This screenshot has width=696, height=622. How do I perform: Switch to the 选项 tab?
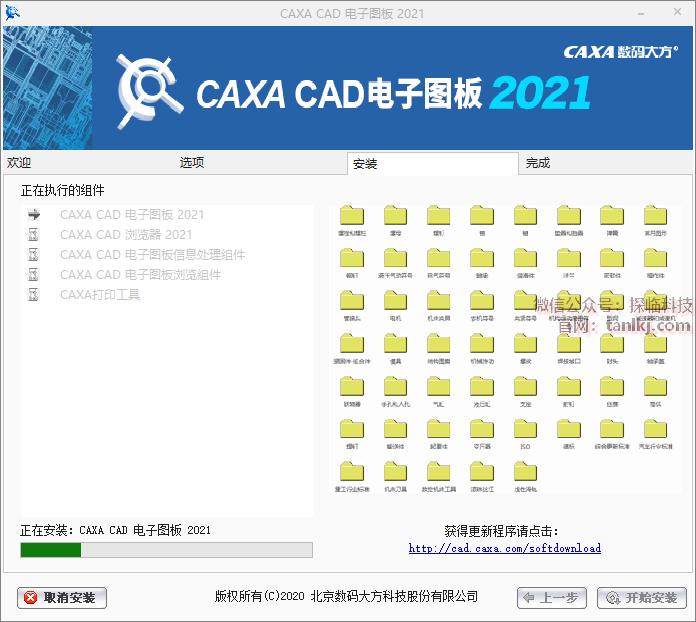tap(192, 162)
